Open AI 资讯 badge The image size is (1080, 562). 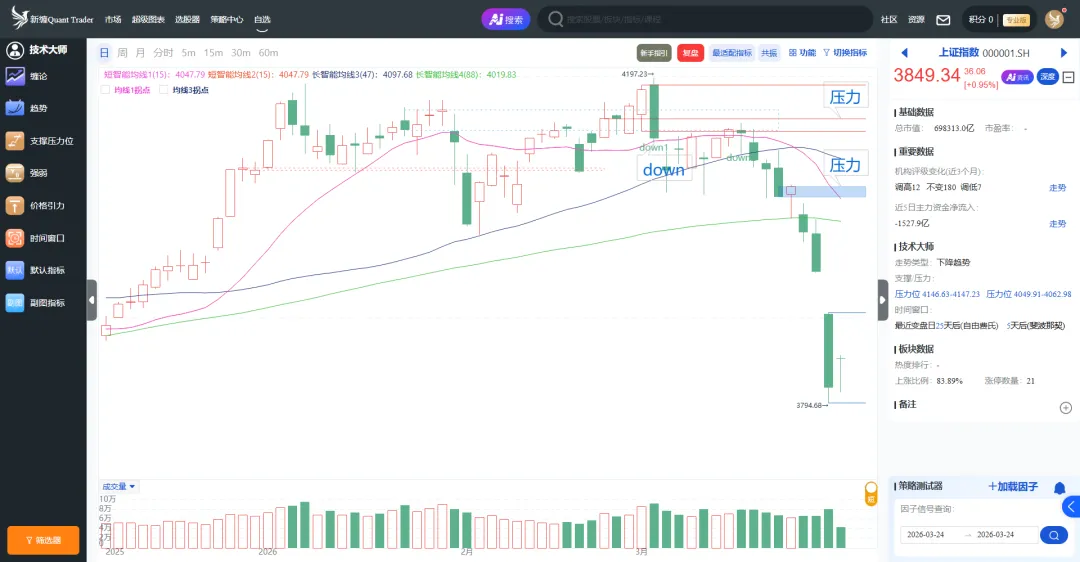tap(1017, 77)
